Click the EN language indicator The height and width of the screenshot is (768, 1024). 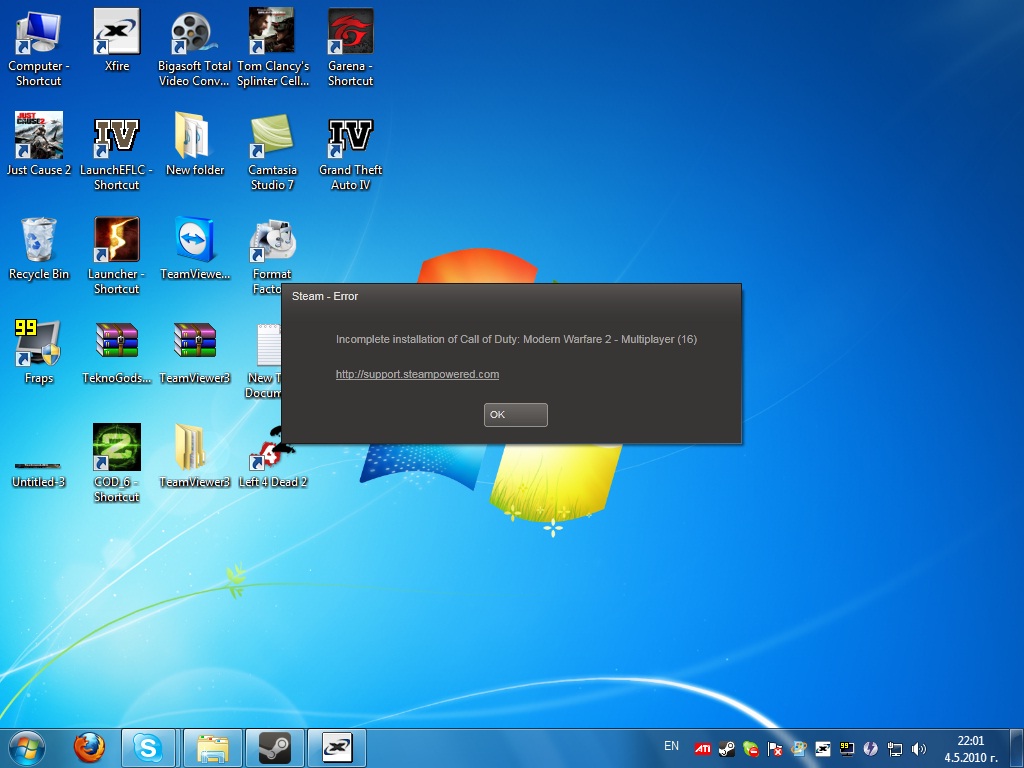[671, 746]
